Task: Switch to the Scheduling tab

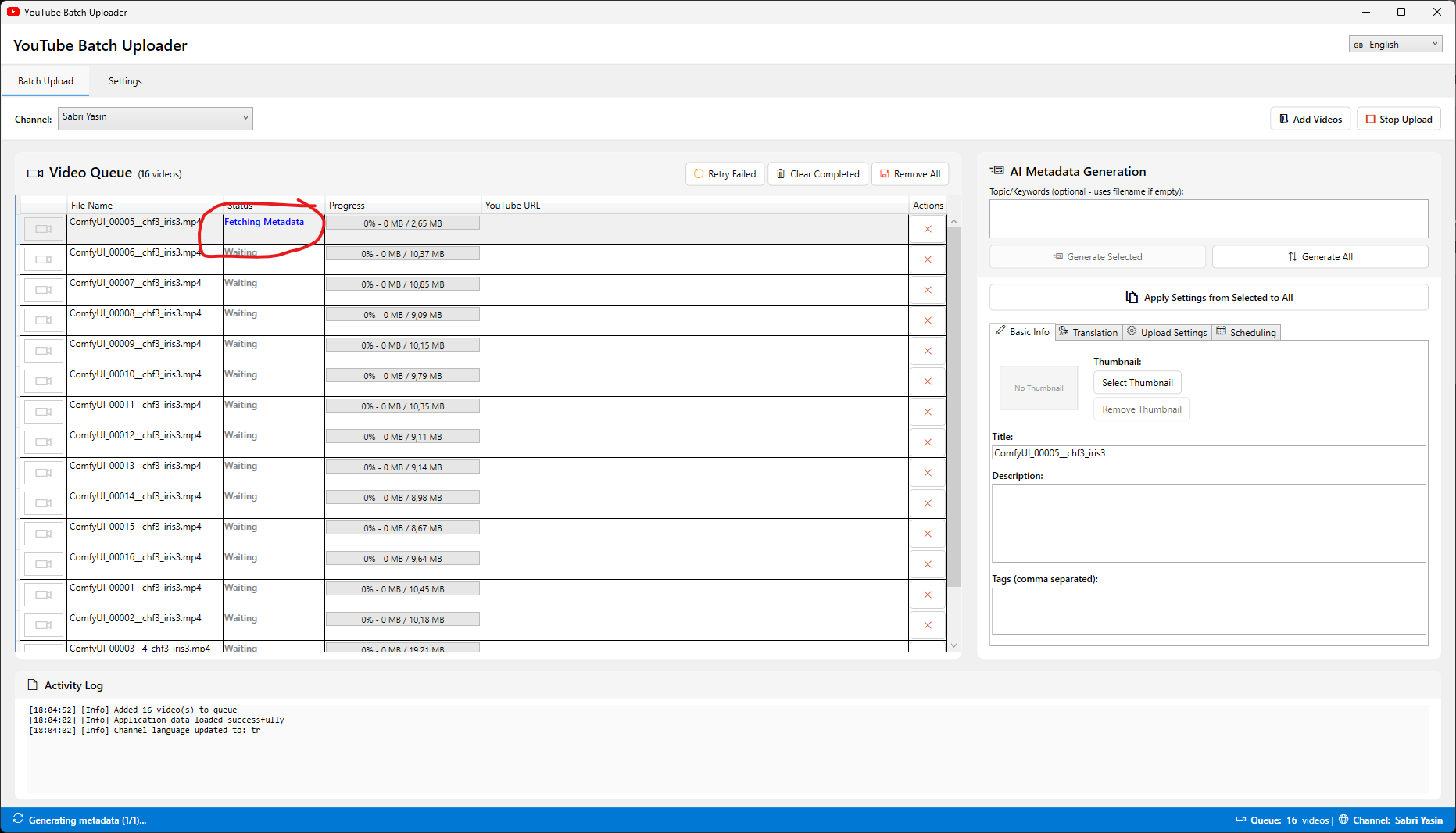Action: tap(1247, 333)
